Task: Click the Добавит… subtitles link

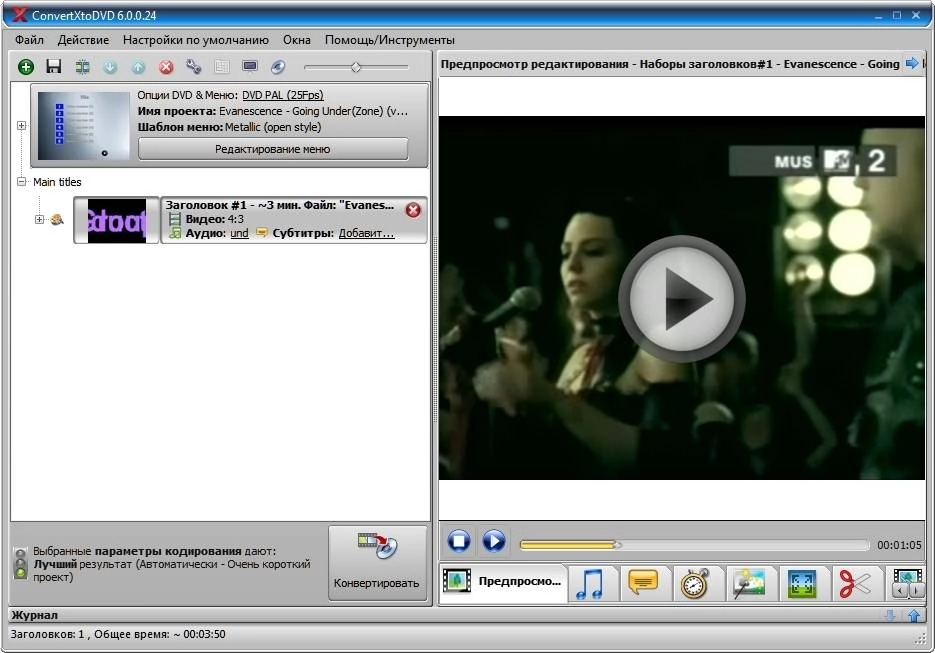Action: pos(366,233)
